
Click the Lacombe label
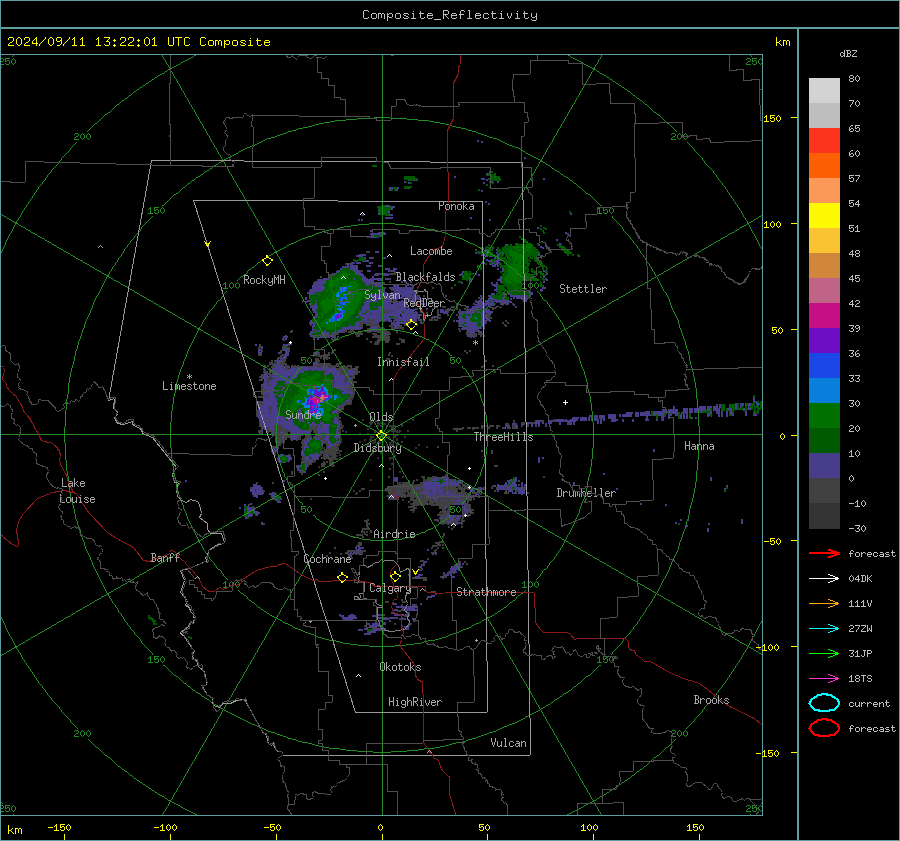click(431, 251)
